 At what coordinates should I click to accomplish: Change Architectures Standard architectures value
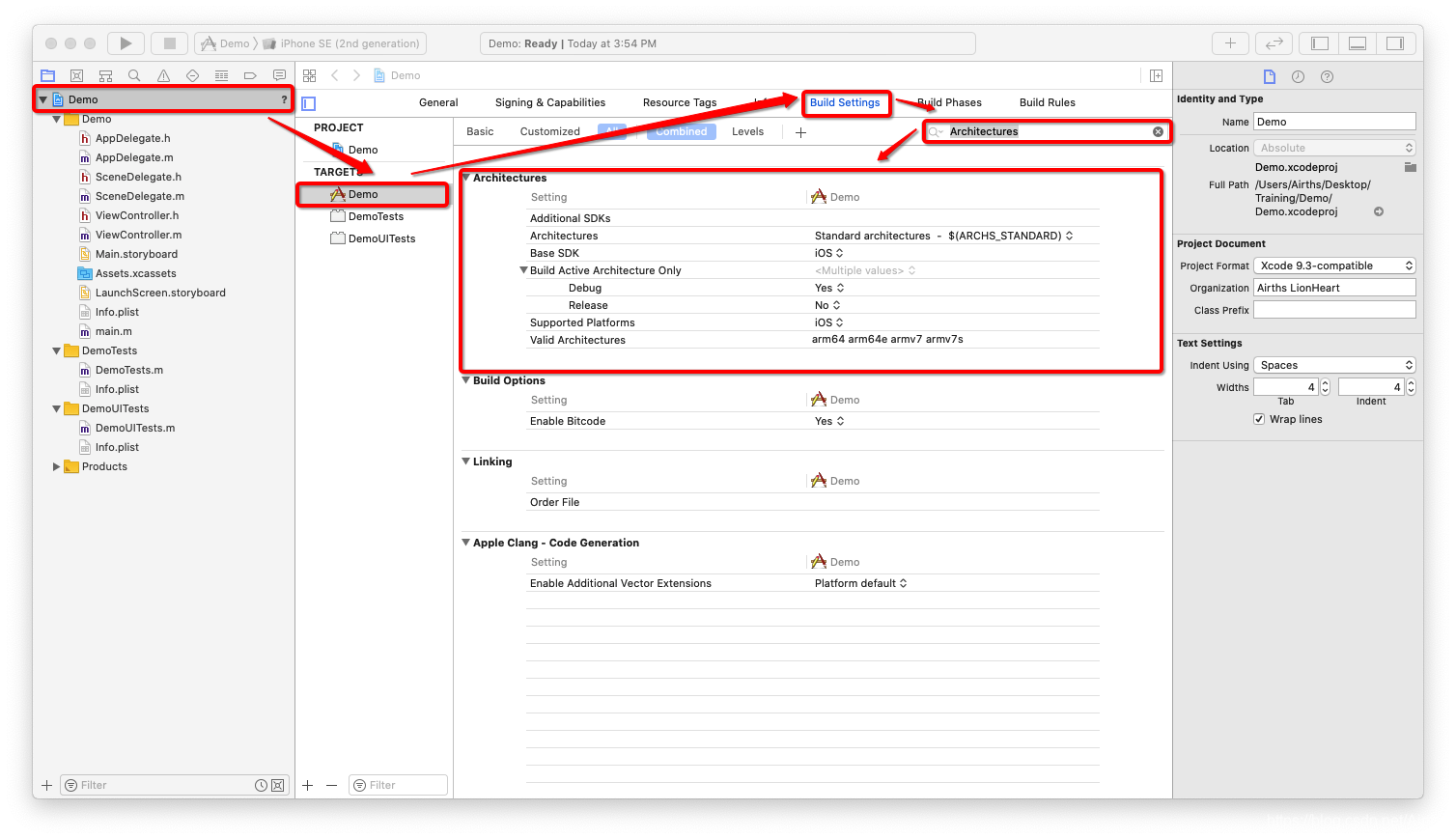pos(943,236)
